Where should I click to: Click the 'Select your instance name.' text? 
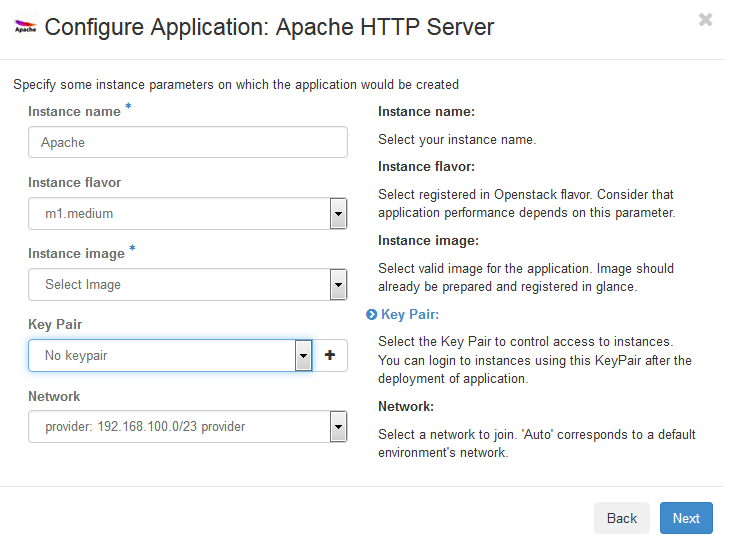click(457, 140)
